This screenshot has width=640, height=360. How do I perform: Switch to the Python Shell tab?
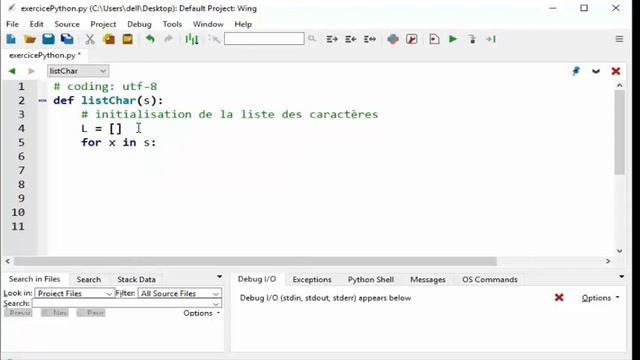(371, 280)
